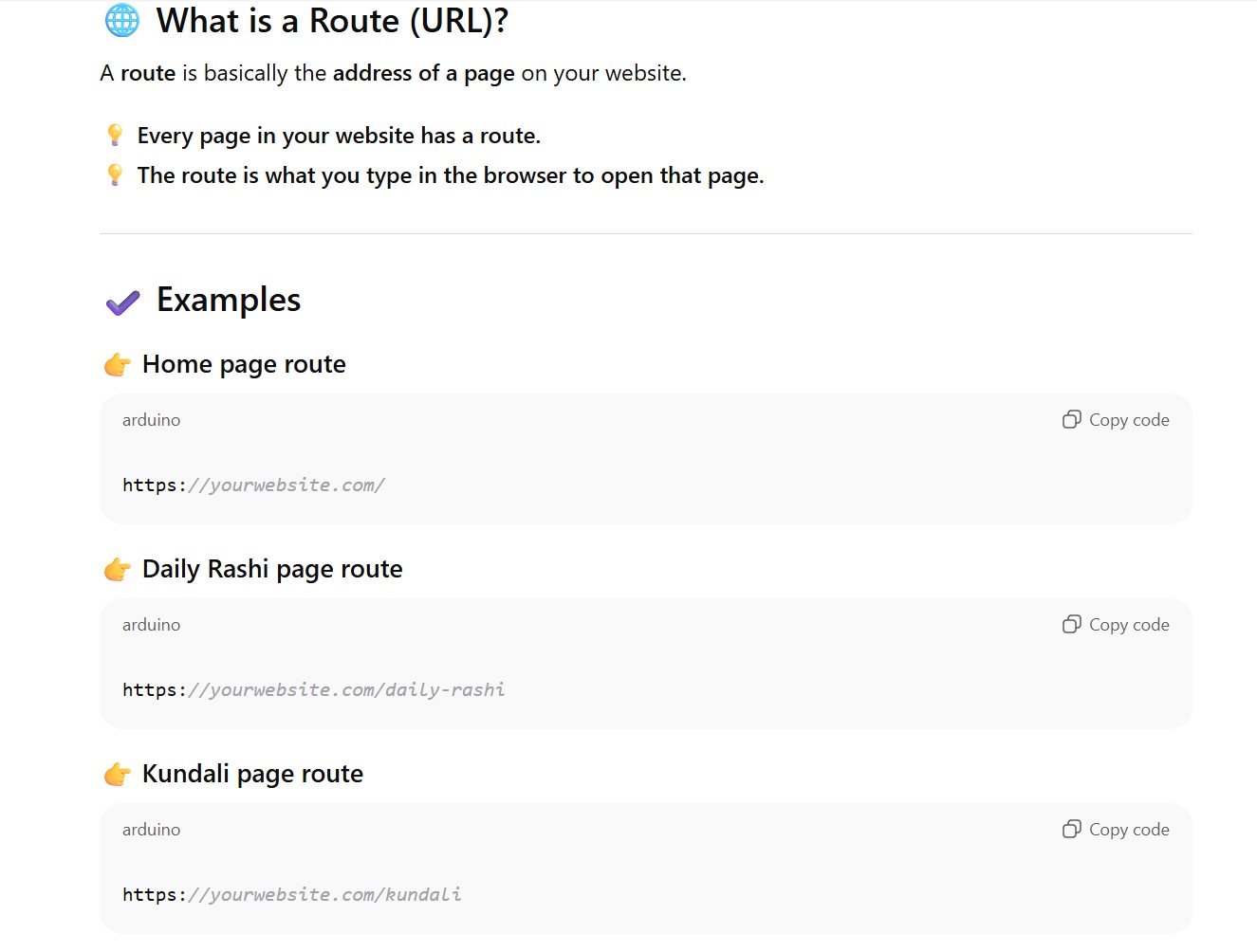Copy code from the Home page route block

(x=1116, y=420)
